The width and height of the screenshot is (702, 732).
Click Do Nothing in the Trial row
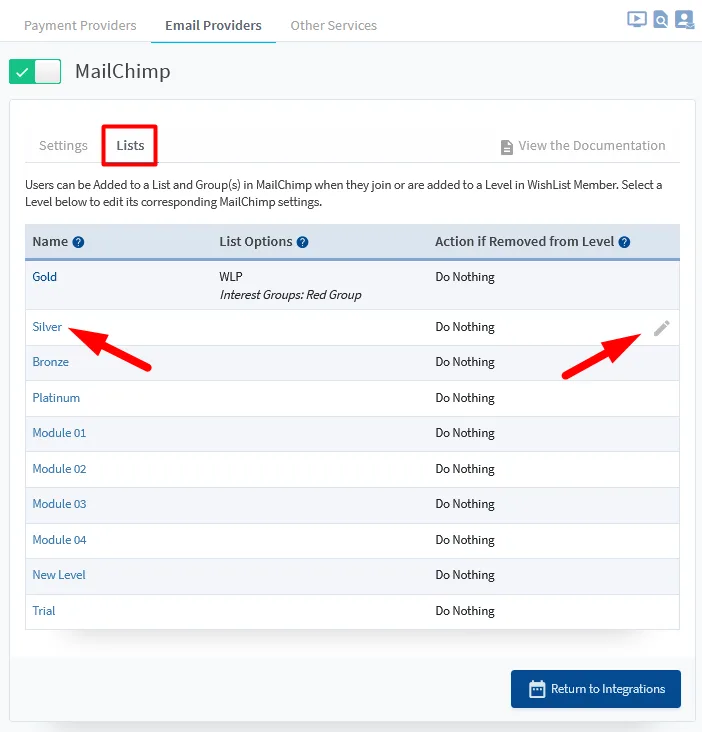click(465, 611)
